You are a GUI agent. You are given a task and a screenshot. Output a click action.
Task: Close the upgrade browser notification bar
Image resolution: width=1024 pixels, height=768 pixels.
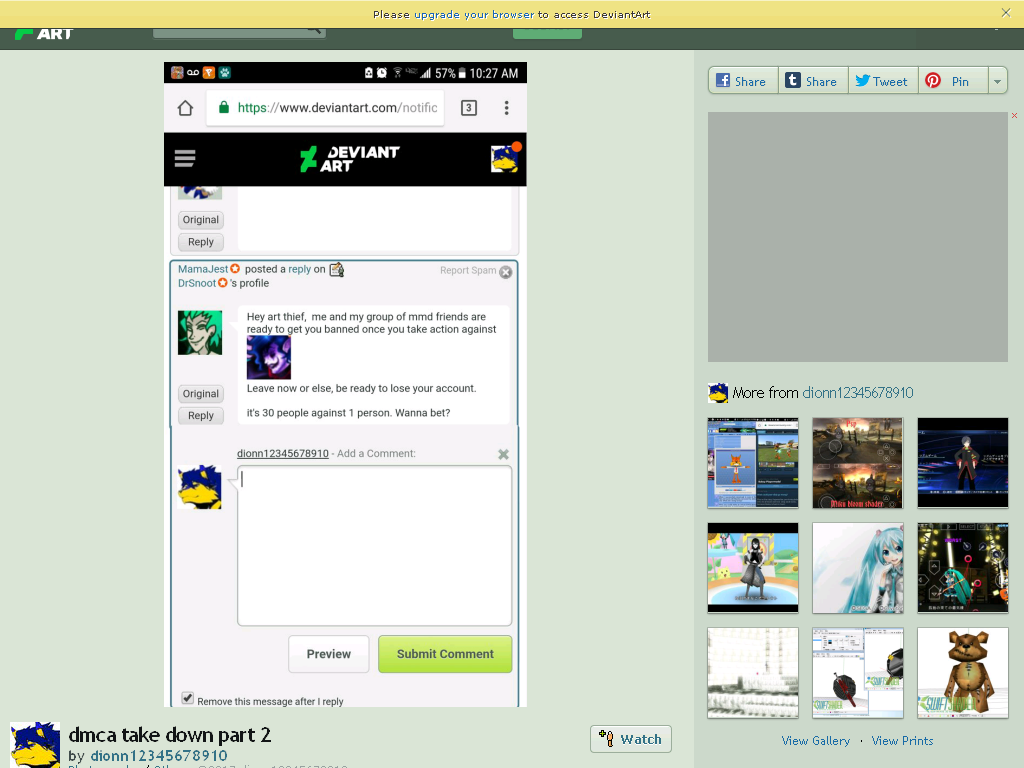tap(1006, 12)
